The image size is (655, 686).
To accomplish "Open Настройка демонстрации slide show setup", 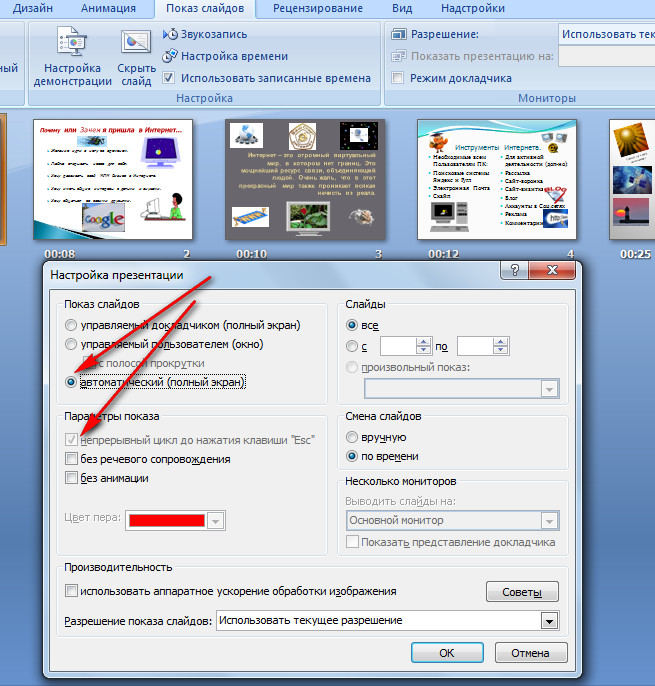I will tap(73, 57).
